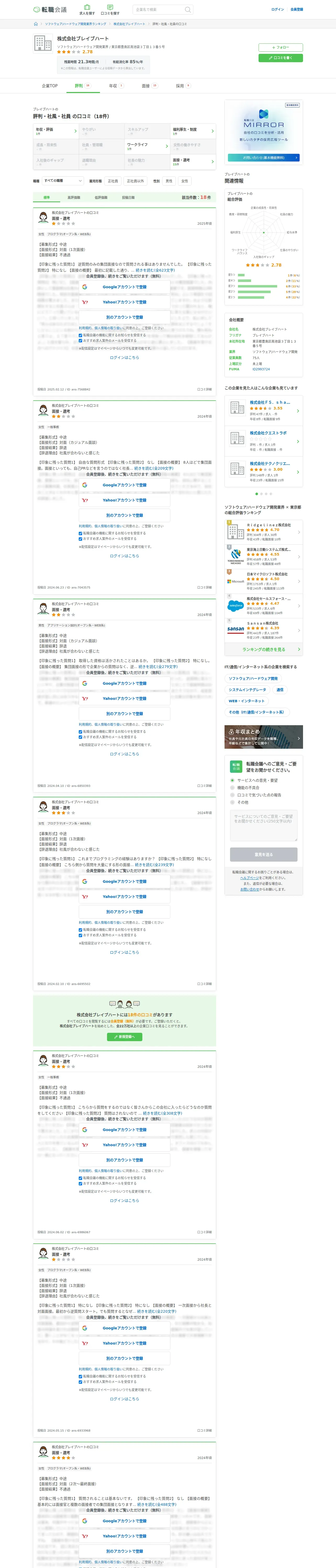Sort reviews by 高評価順
Viewport: 336px width, 1568px height.
pos(74,197)
